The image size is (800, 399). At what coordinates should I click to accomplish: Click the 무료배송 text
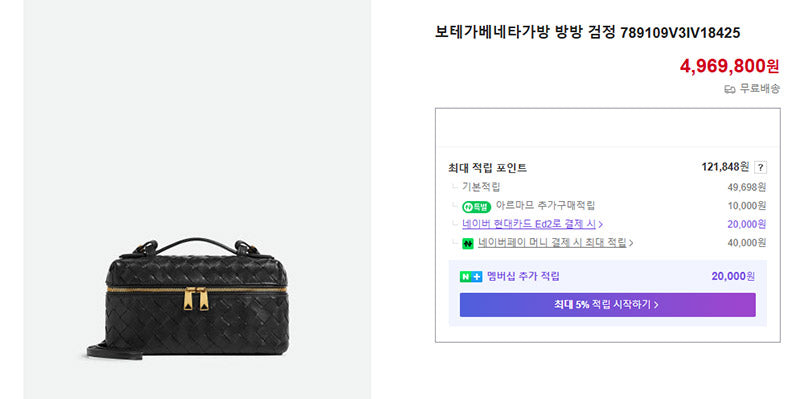760,89
